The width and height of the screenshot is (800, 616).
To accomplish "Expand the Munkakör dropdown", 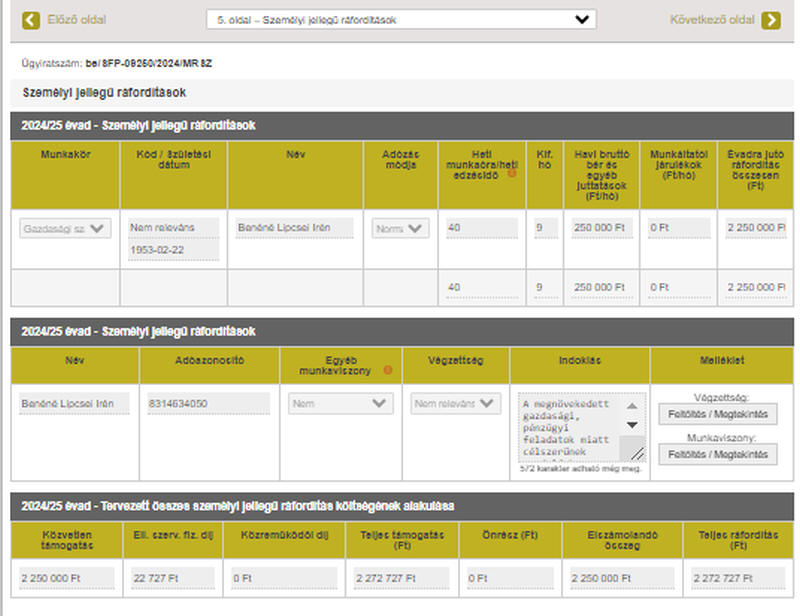I will 65,229.
